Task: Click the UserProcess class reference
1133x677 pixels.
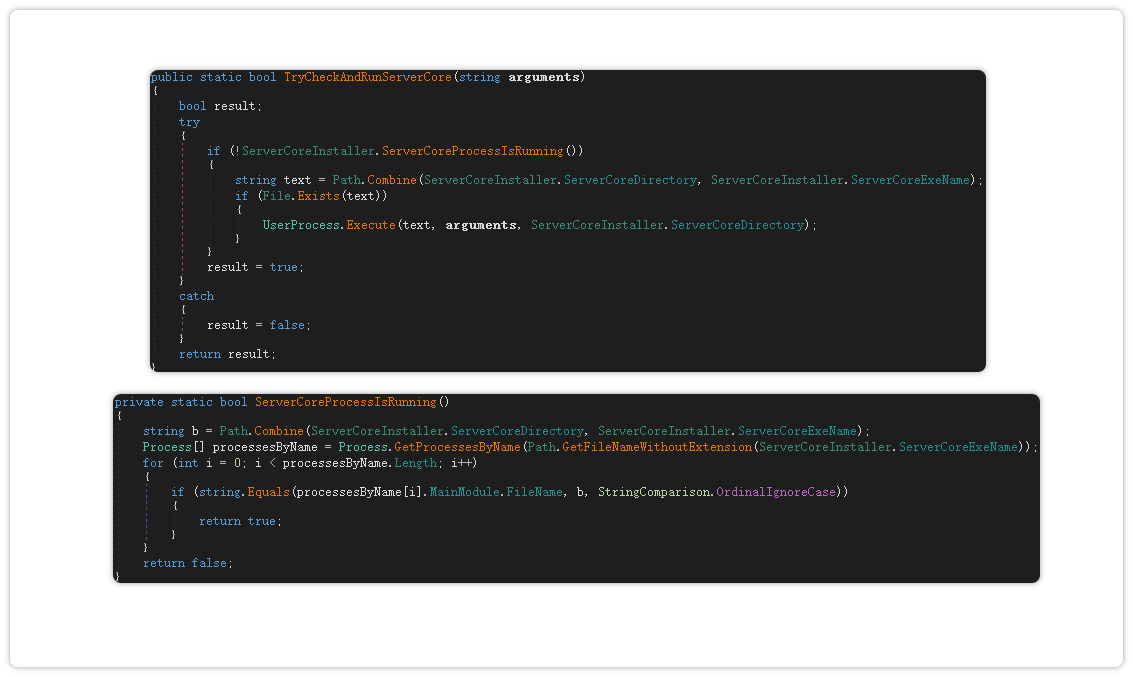Action: coord(301,225)
